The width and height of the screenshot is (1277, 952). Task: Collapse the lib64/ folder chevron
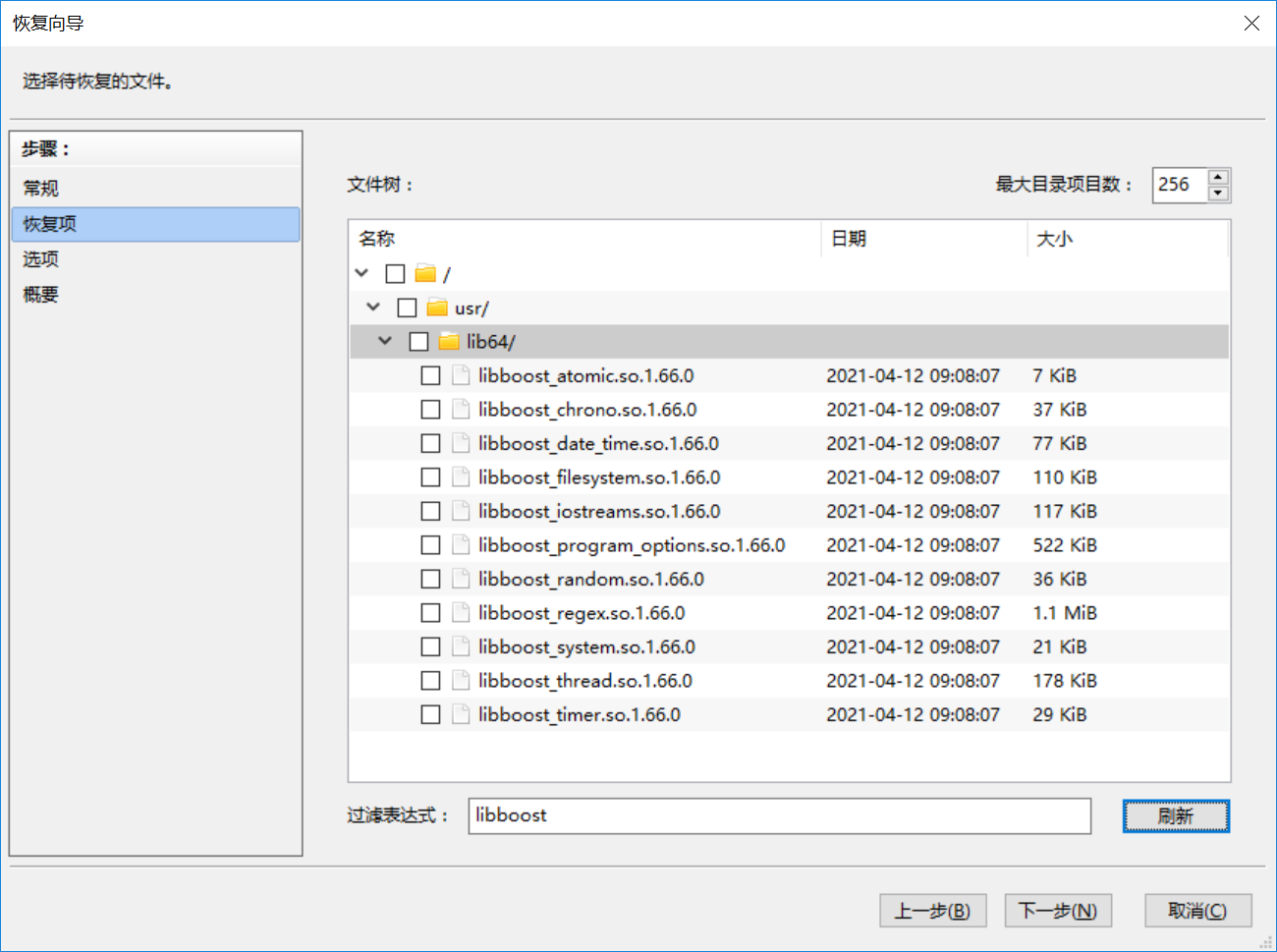[385, 341]
